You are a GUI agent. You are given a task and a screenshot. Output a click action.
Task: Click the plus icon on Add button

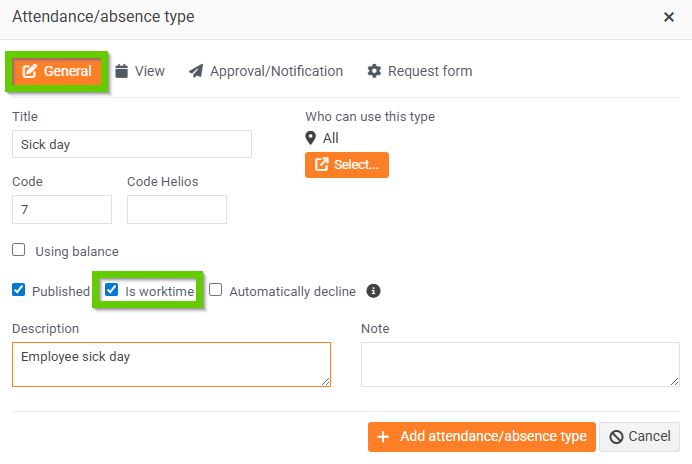click(384, 437)
